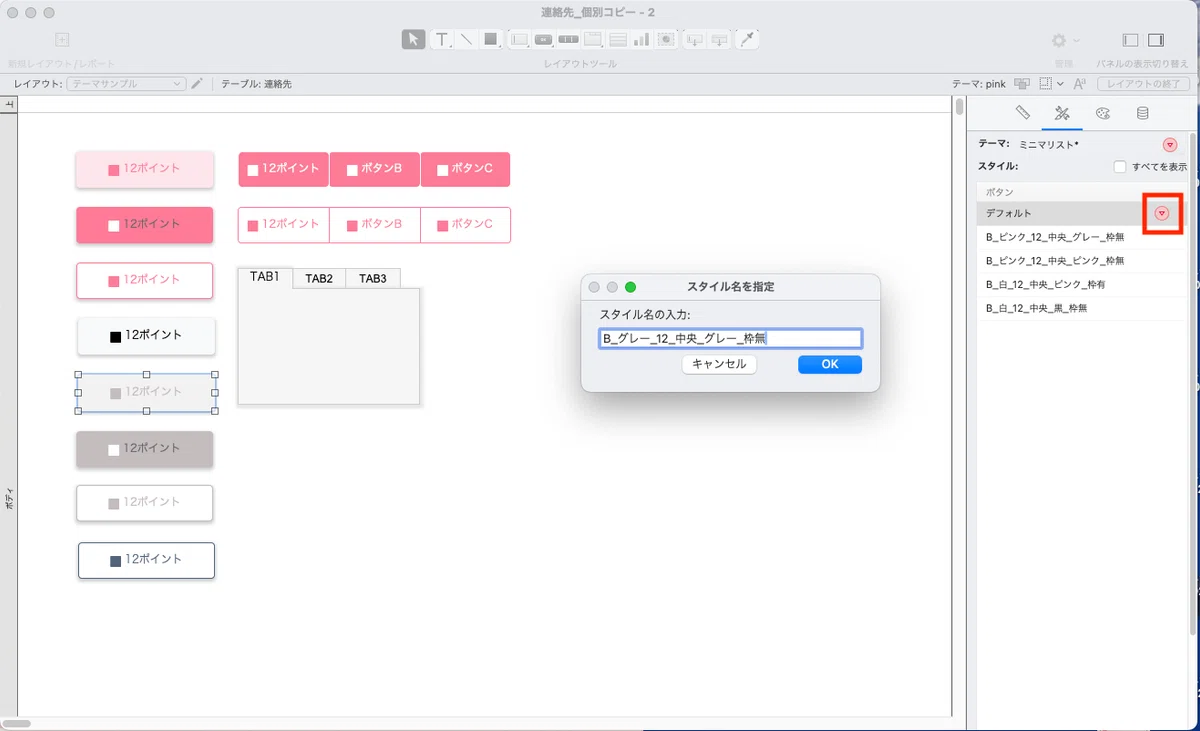Click filled pink ボタンB segment
The height and width of the screenshot is (731, 1200).
tap(375, 169)
